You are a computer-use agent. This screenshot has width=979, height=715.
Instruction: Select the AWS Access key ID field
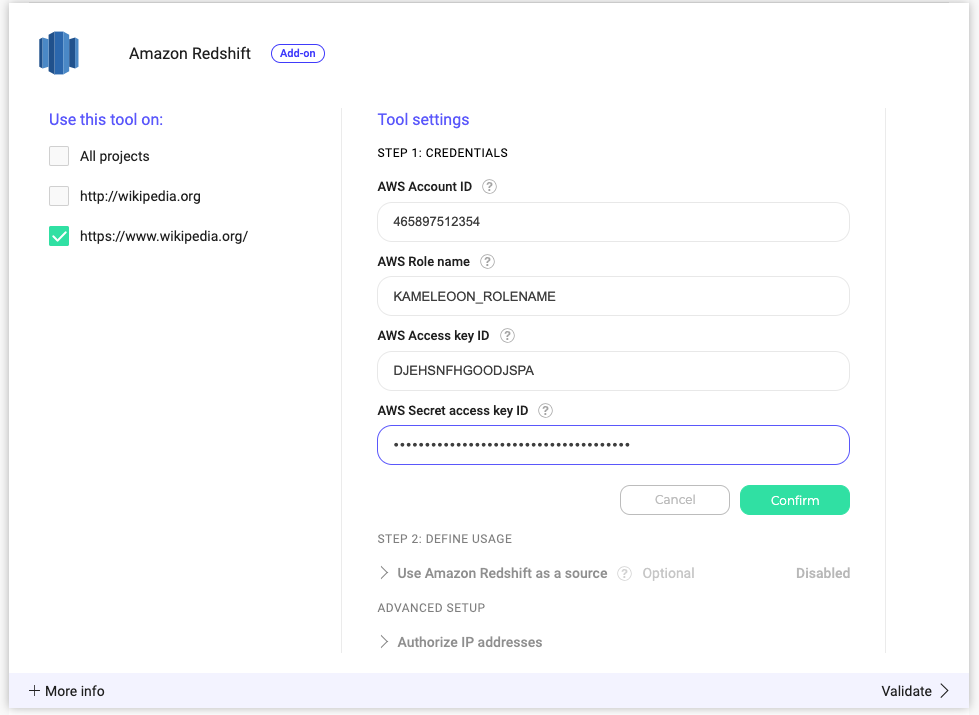612,371
